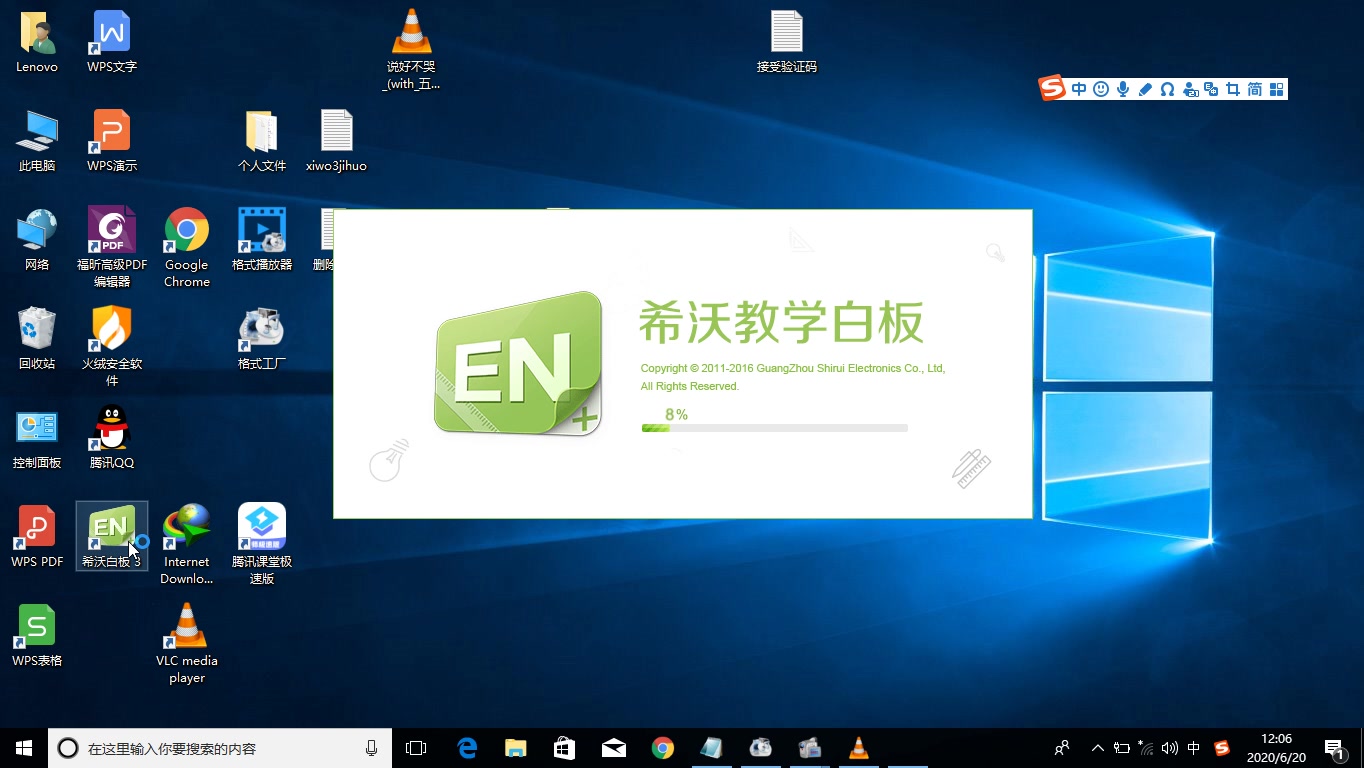Viewport: 1364px width, 768px height.
Task: Toggle the 中 IME indicator in the system tray
Action: pos(1194,748)
